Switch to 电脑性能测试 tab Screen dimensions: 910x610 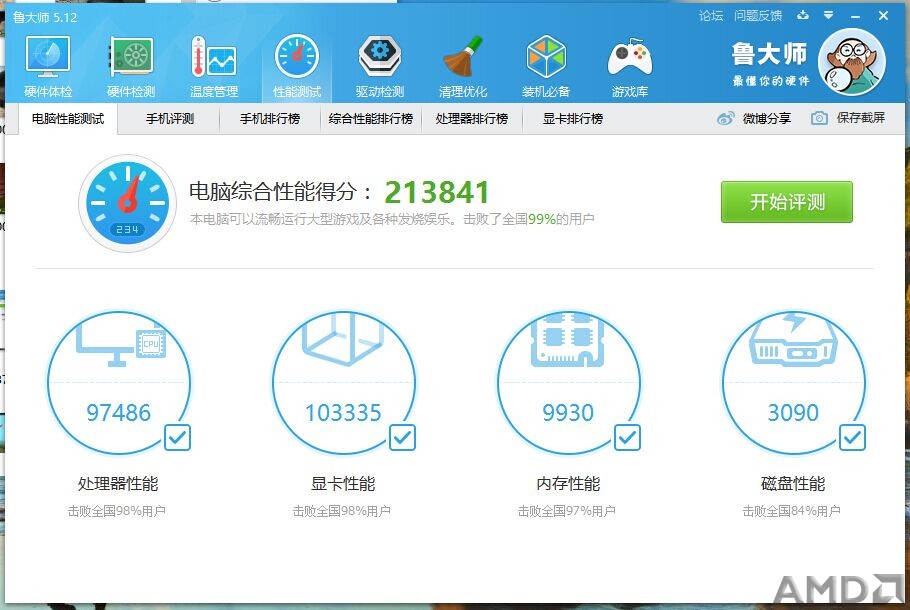point(68,119)
